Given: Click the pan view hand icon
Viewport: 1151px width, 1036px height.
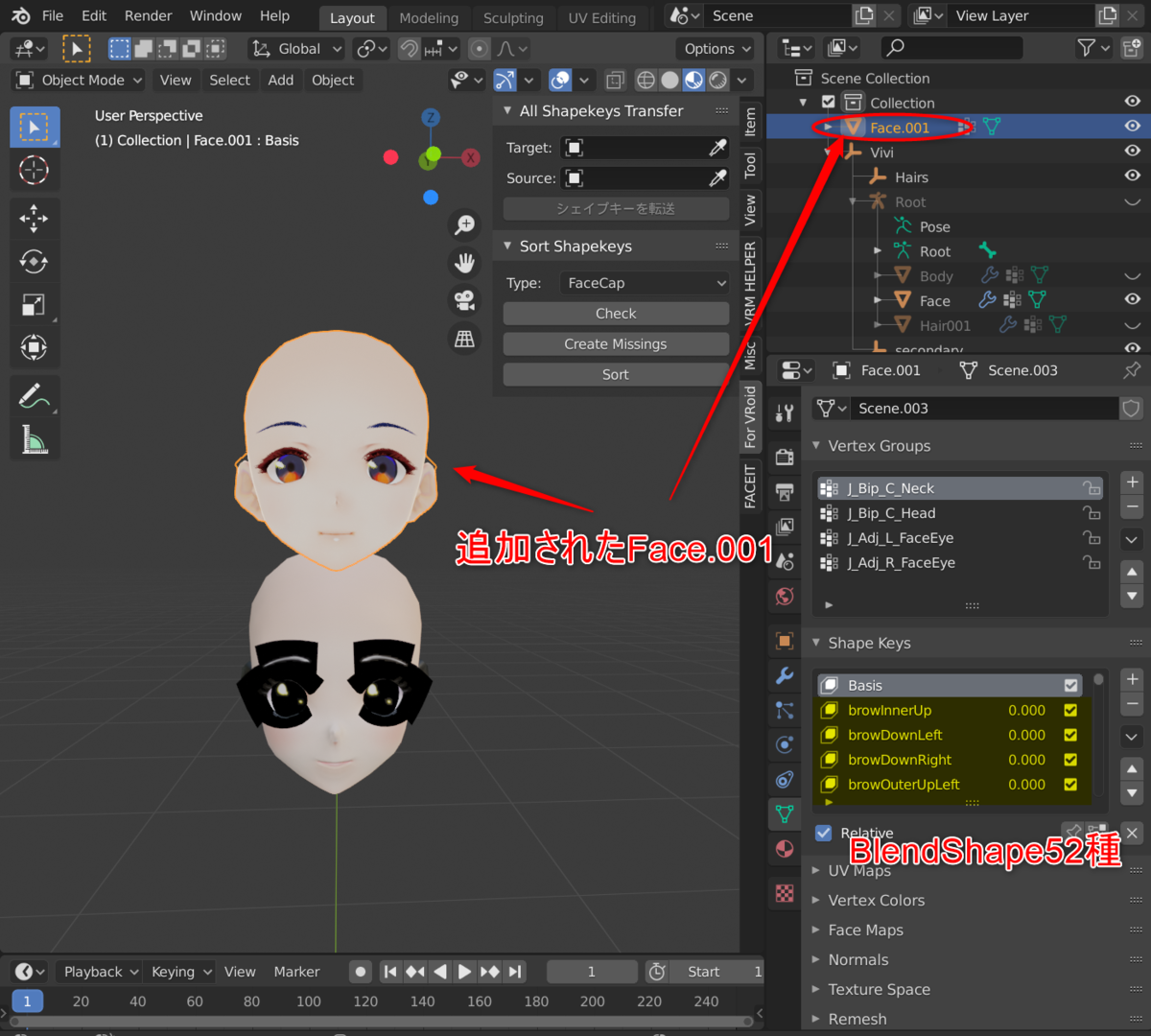Looking at the screenshot, I should 465,262.
